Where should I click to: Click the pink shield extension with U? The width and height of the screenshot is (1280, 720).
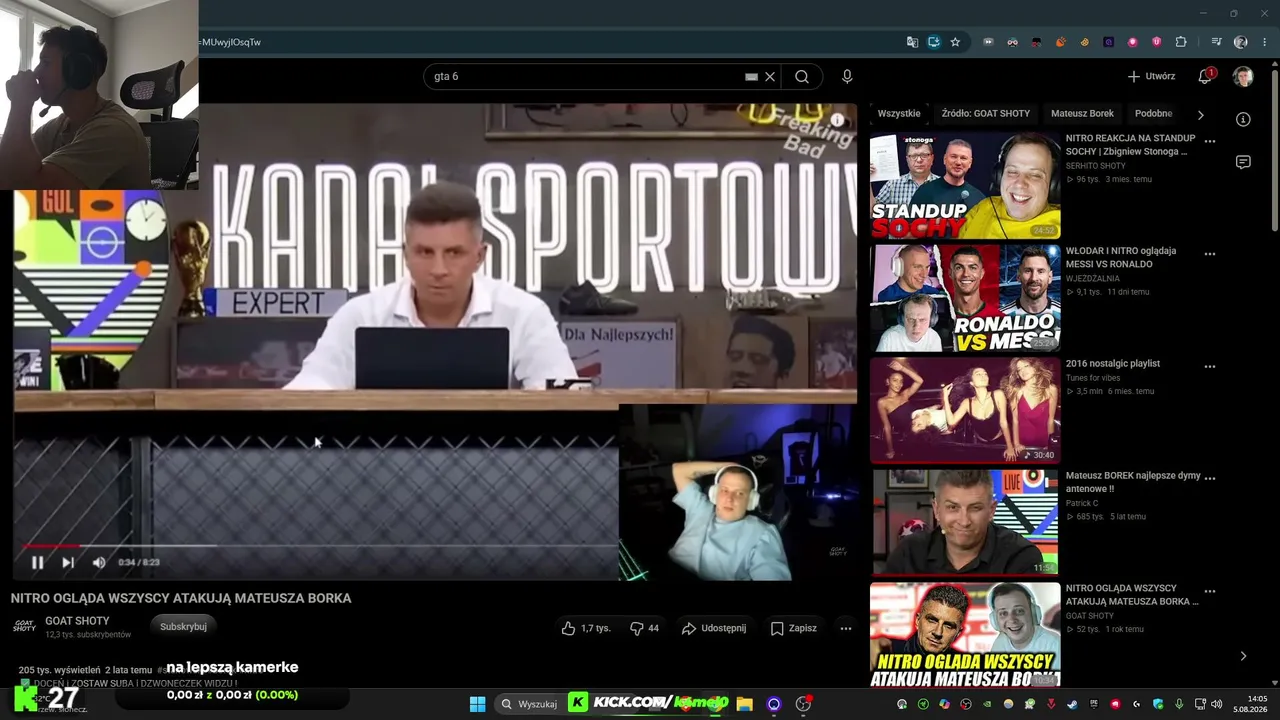[1157, 42]
